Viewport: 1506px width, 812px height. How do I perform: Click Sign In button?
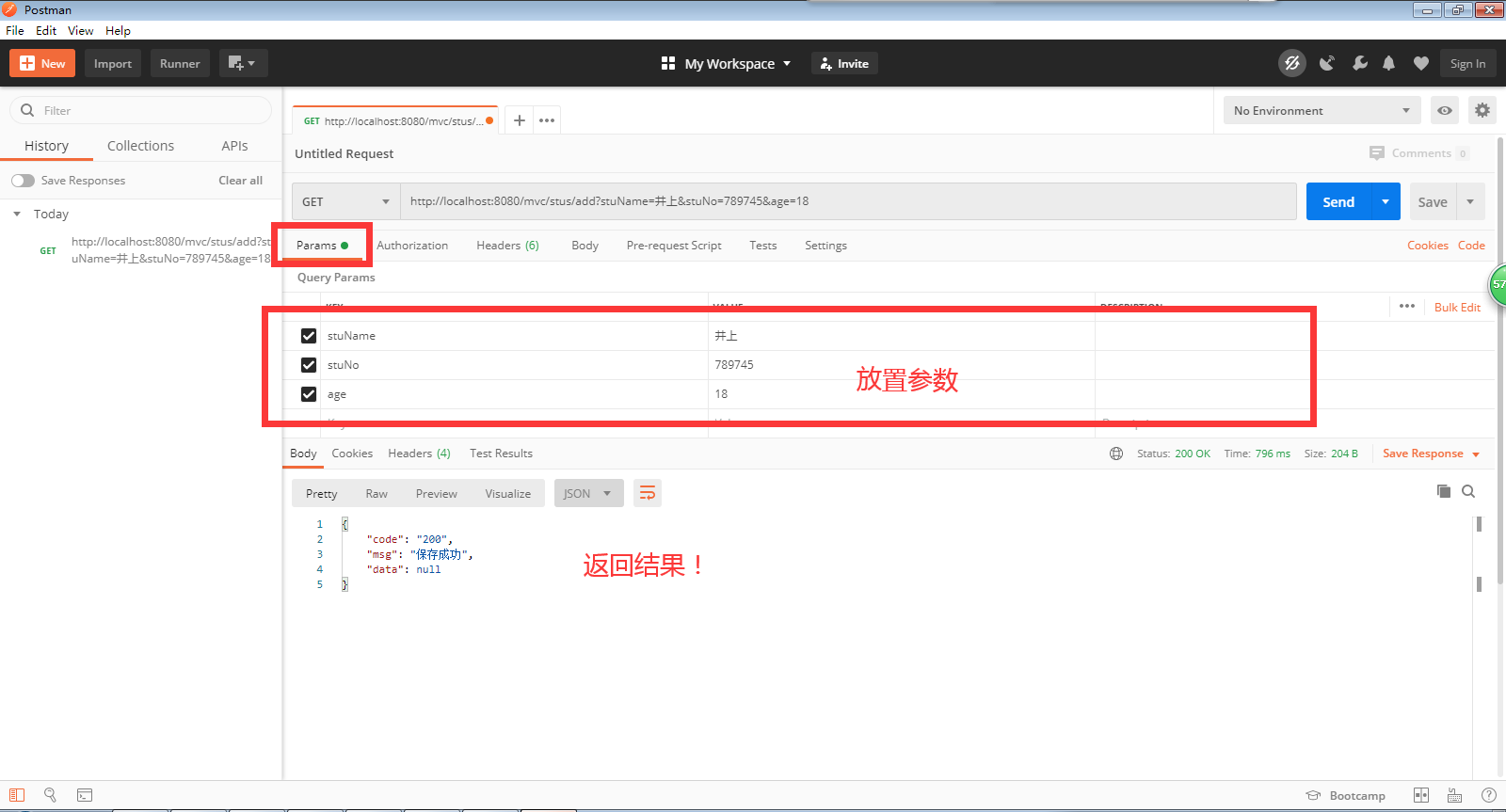click(1467, 63)
